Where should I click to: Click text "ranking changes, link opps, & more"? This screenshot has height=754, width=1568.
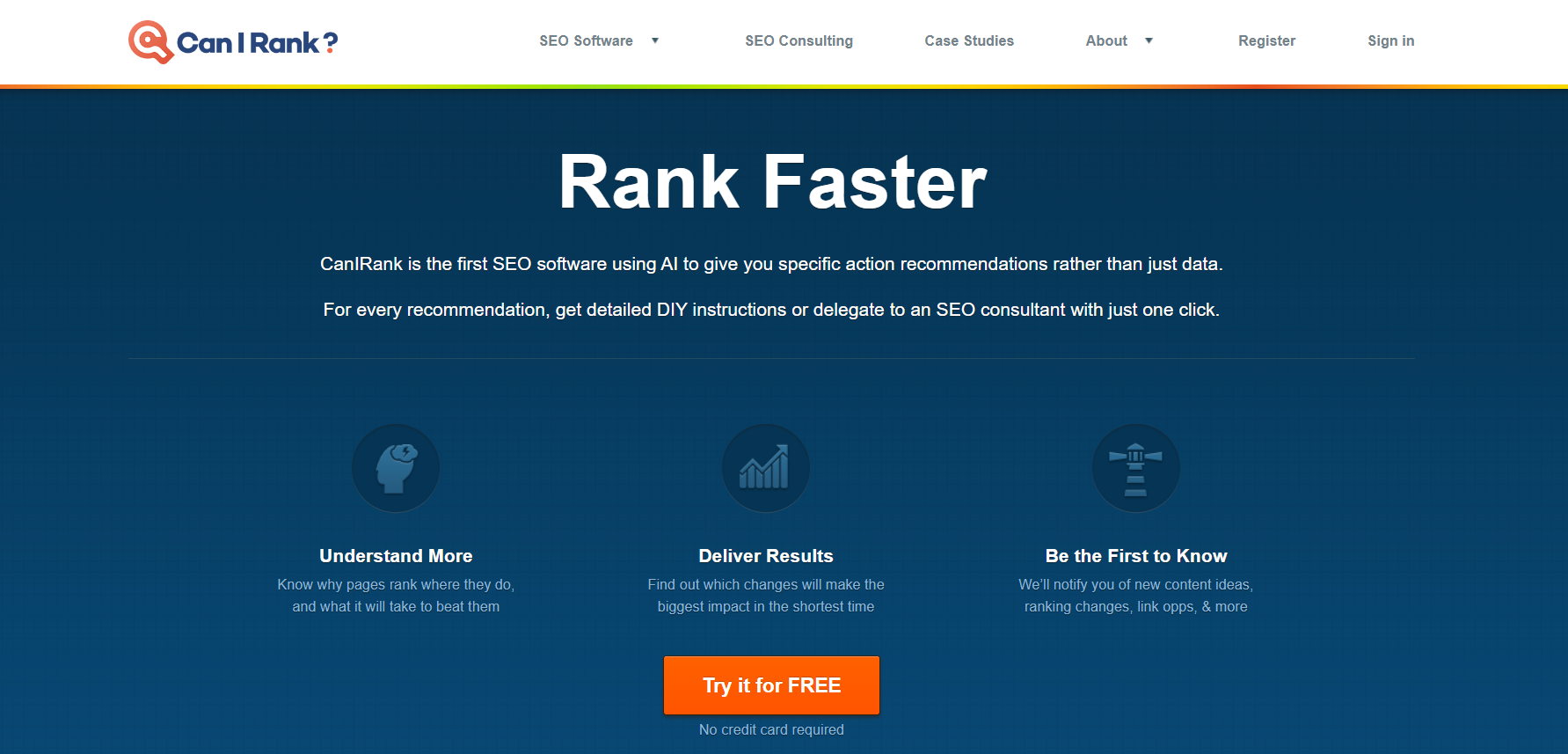tap(1136, 606)
